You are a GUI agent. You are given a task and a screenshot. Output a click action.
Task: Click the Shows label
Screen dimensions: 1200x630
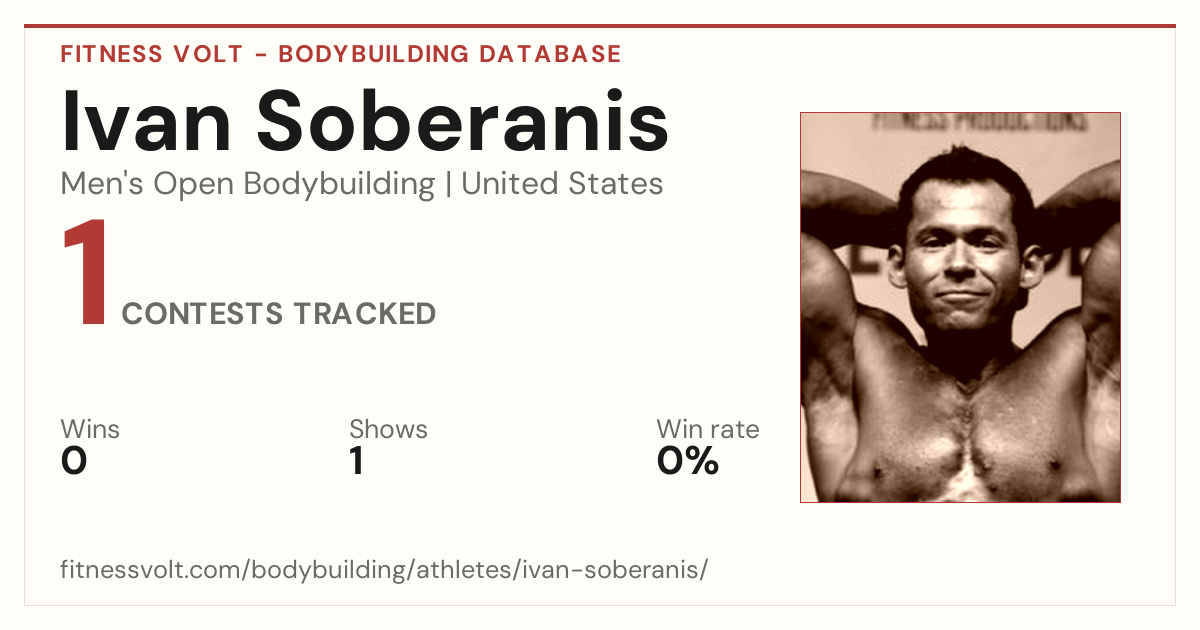coord(388,429)
